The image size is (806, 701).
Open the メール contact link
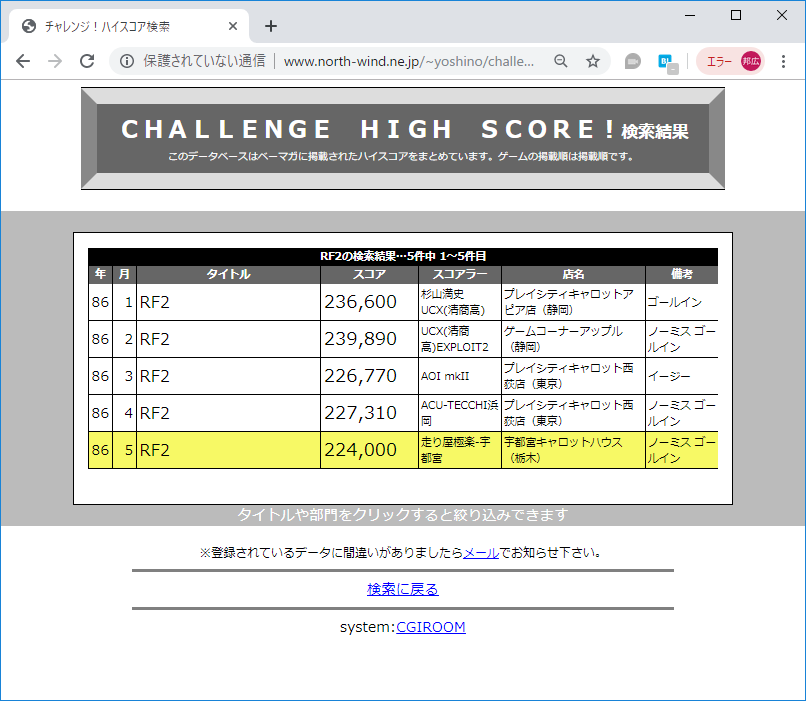pyautogui.click(x=478, y=551)
